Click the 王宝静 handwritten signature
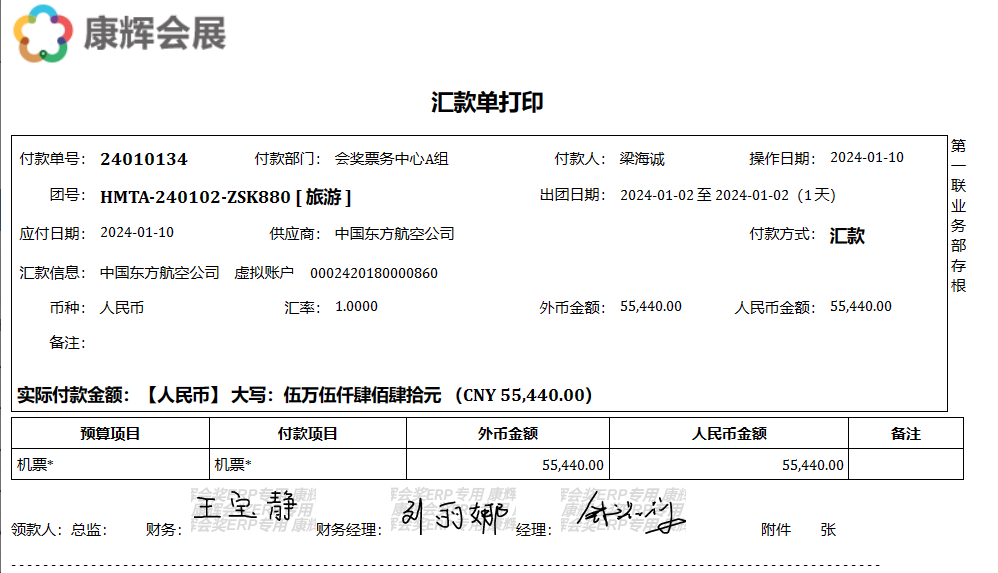Image resolution: width=998 pixels, height=573 pixels. point(245,507)
